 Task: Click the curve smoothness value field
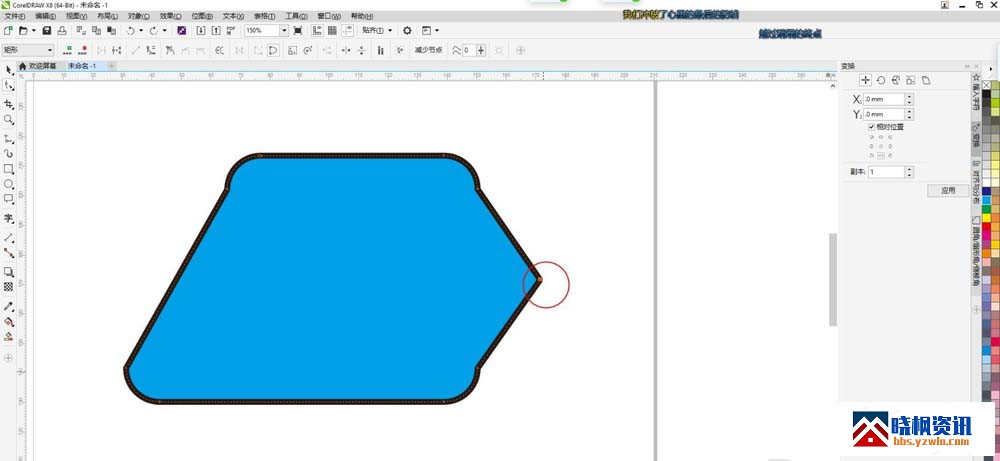(468, 50)
